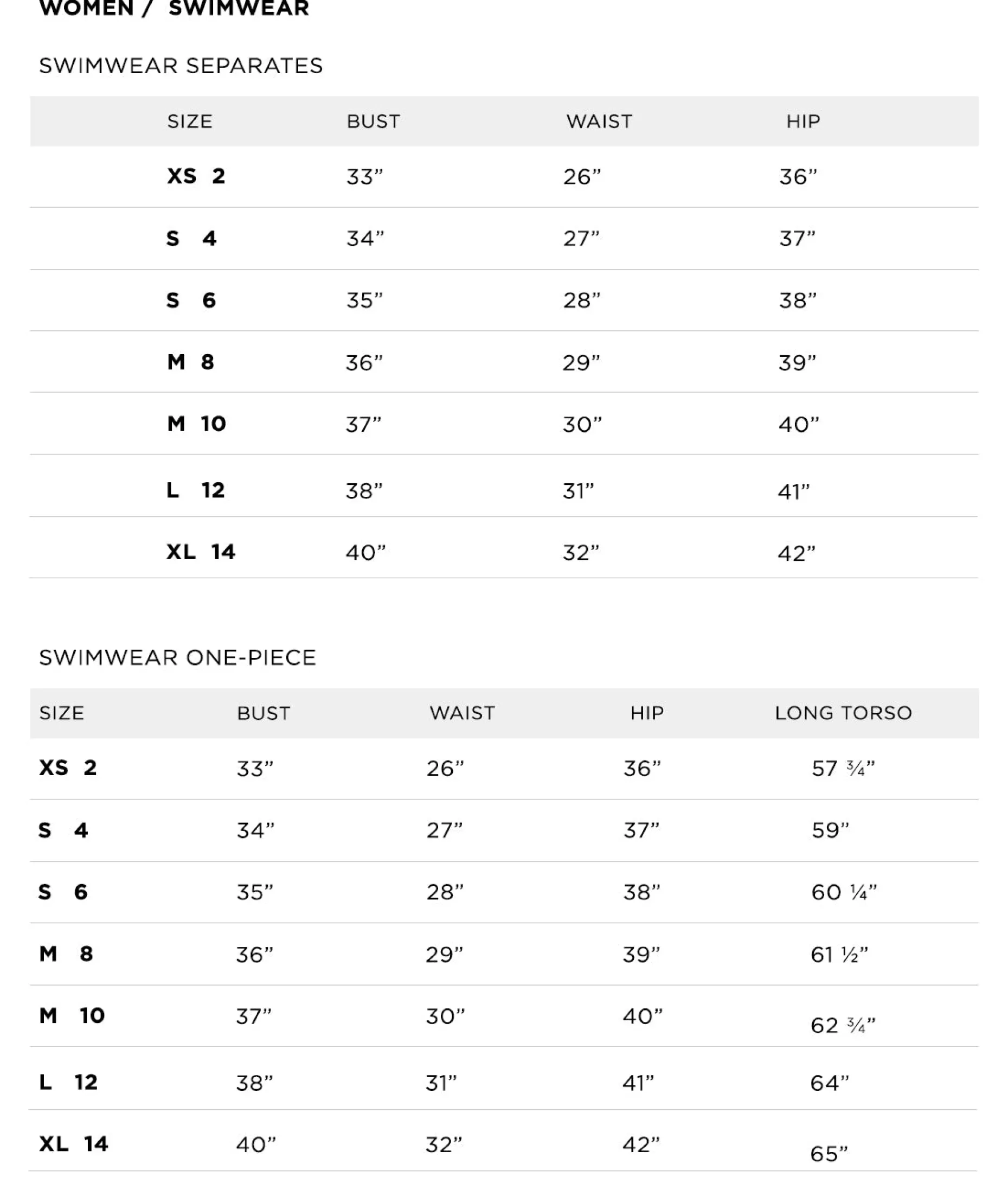Screen dimensions: 1008x1196
Task: Click the M 10 size in Separates table
Action: [x=196, y=424]
